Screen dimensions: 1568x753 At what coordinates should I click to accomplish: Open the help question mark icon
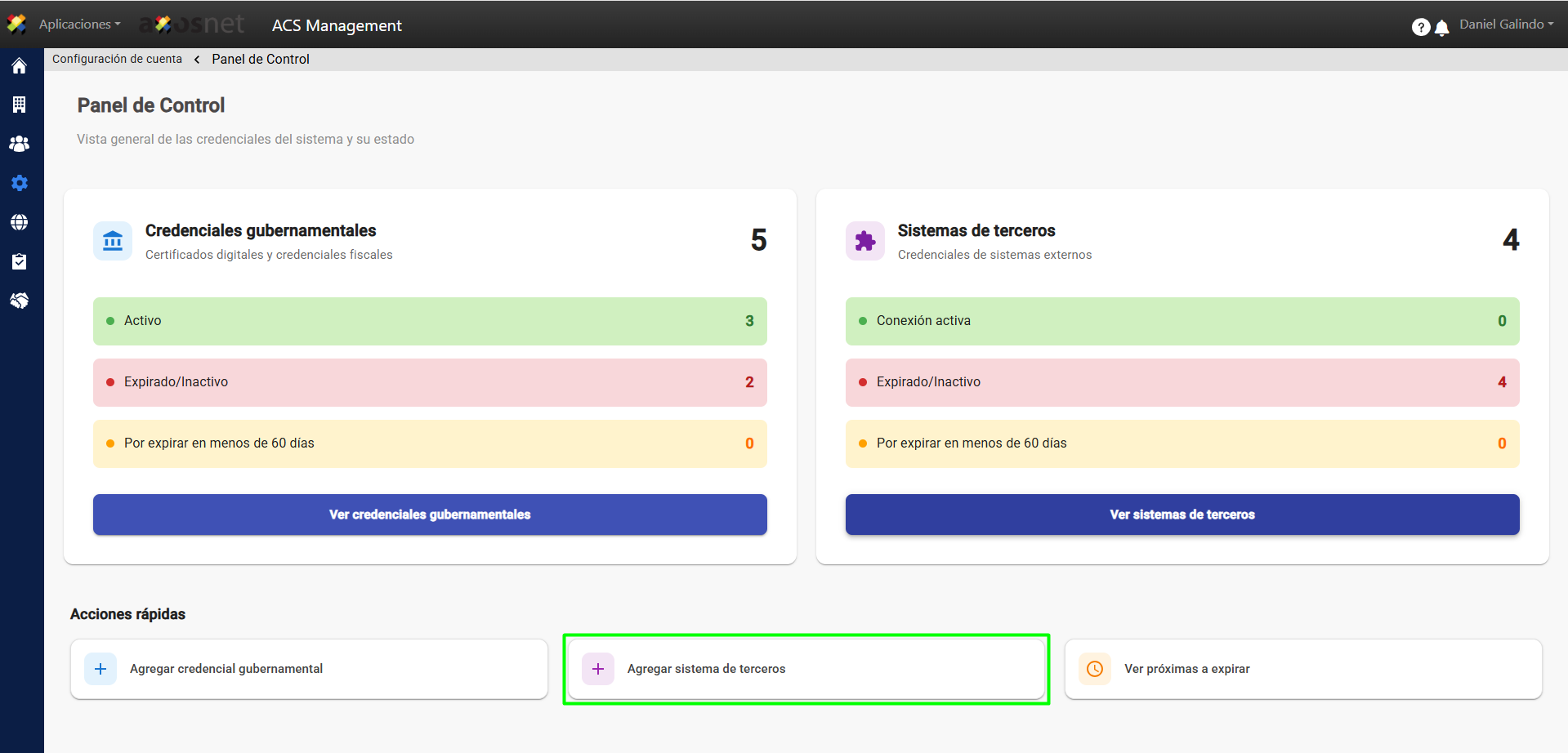(x=1420, y=27)
